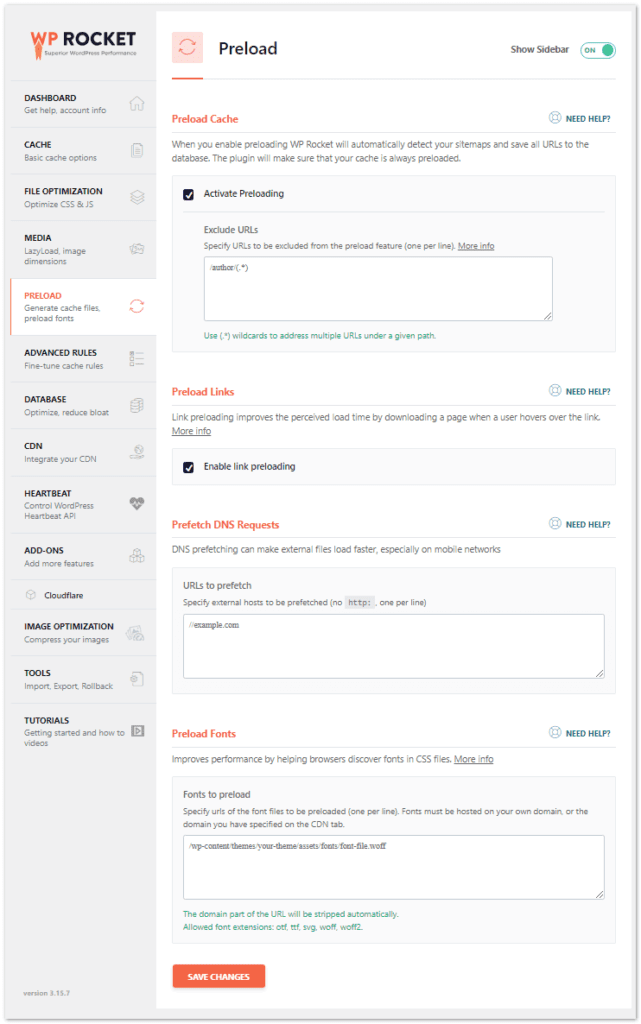Open the Dashboard menu item
641x1024 pixels.
coord(84,104)
